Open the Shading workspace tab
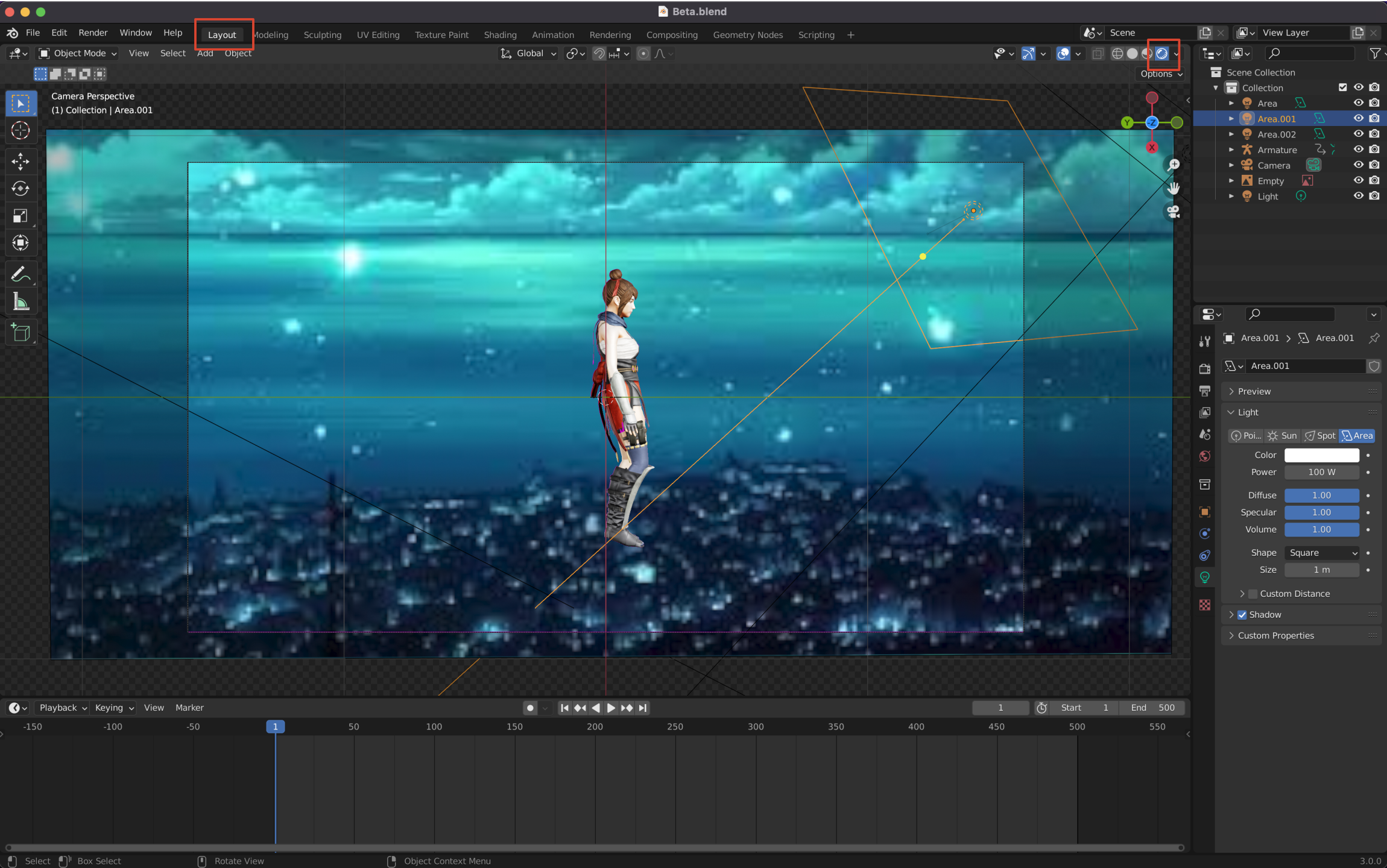The height and width of the screenshot is (868, 1387). 499,34
